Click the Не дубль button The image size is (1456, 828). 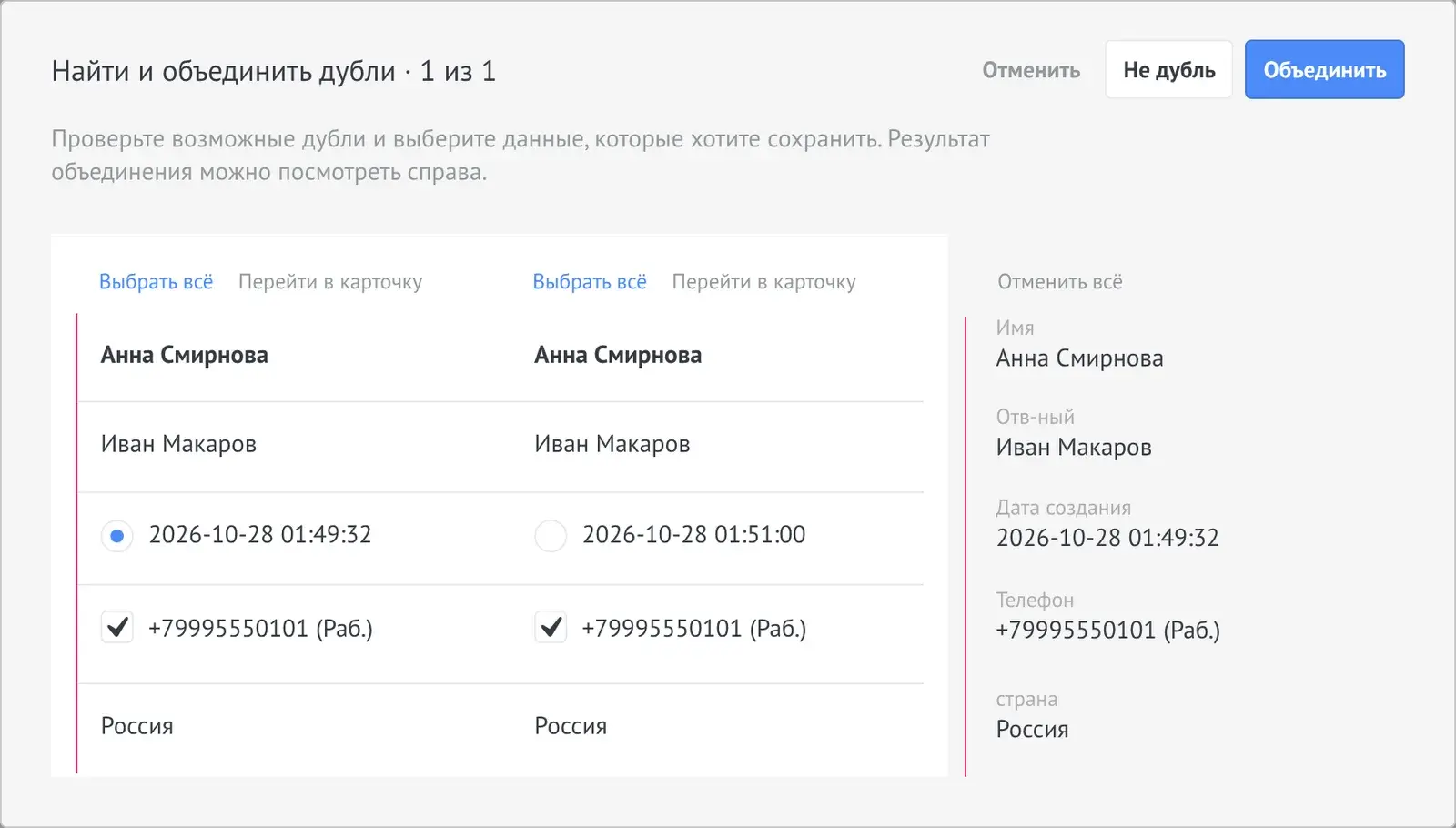click(1169, 70)
